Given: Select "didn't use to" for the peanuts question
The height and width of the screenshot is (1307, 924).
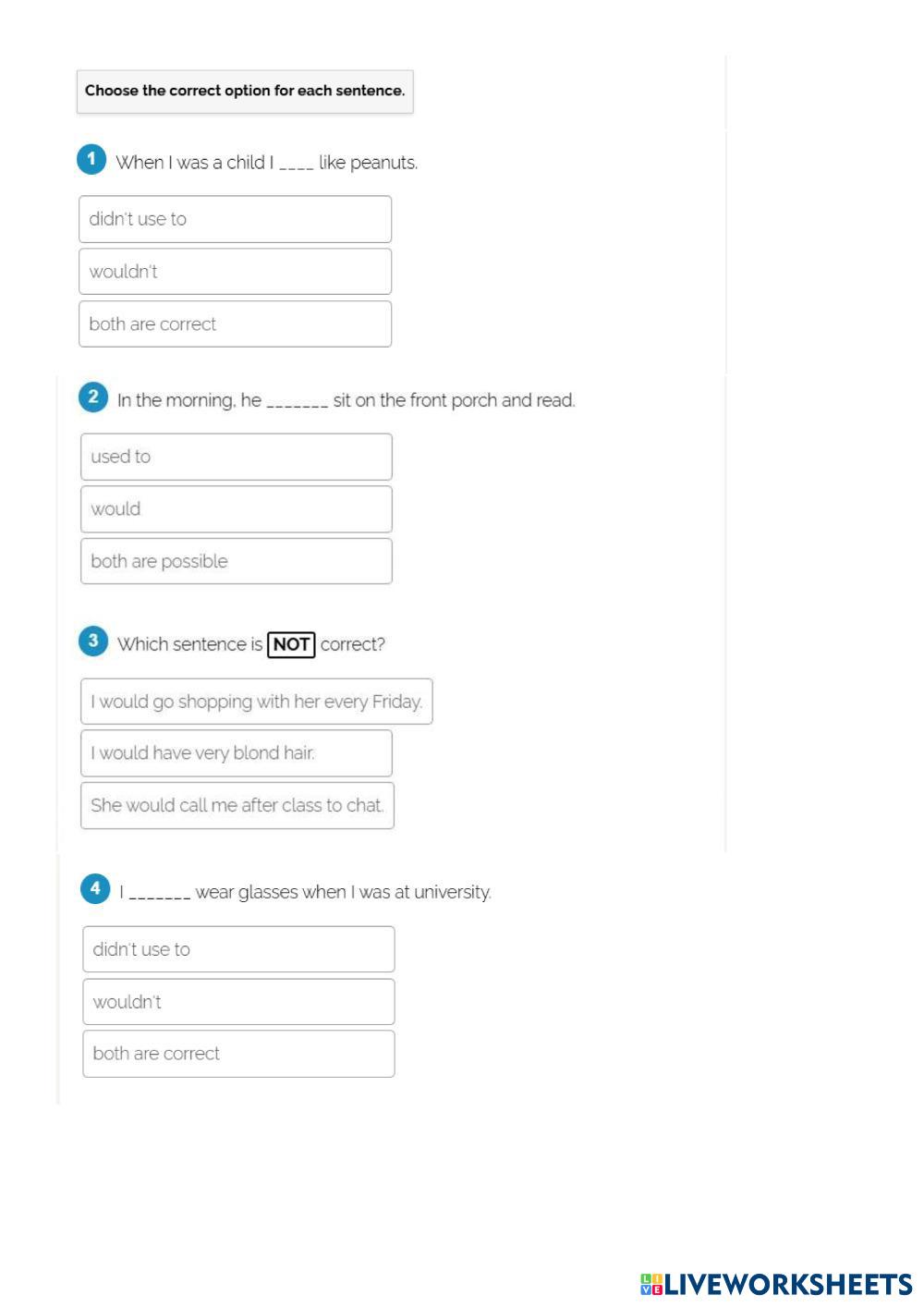Looking at the screenshot, I should 235,219.
